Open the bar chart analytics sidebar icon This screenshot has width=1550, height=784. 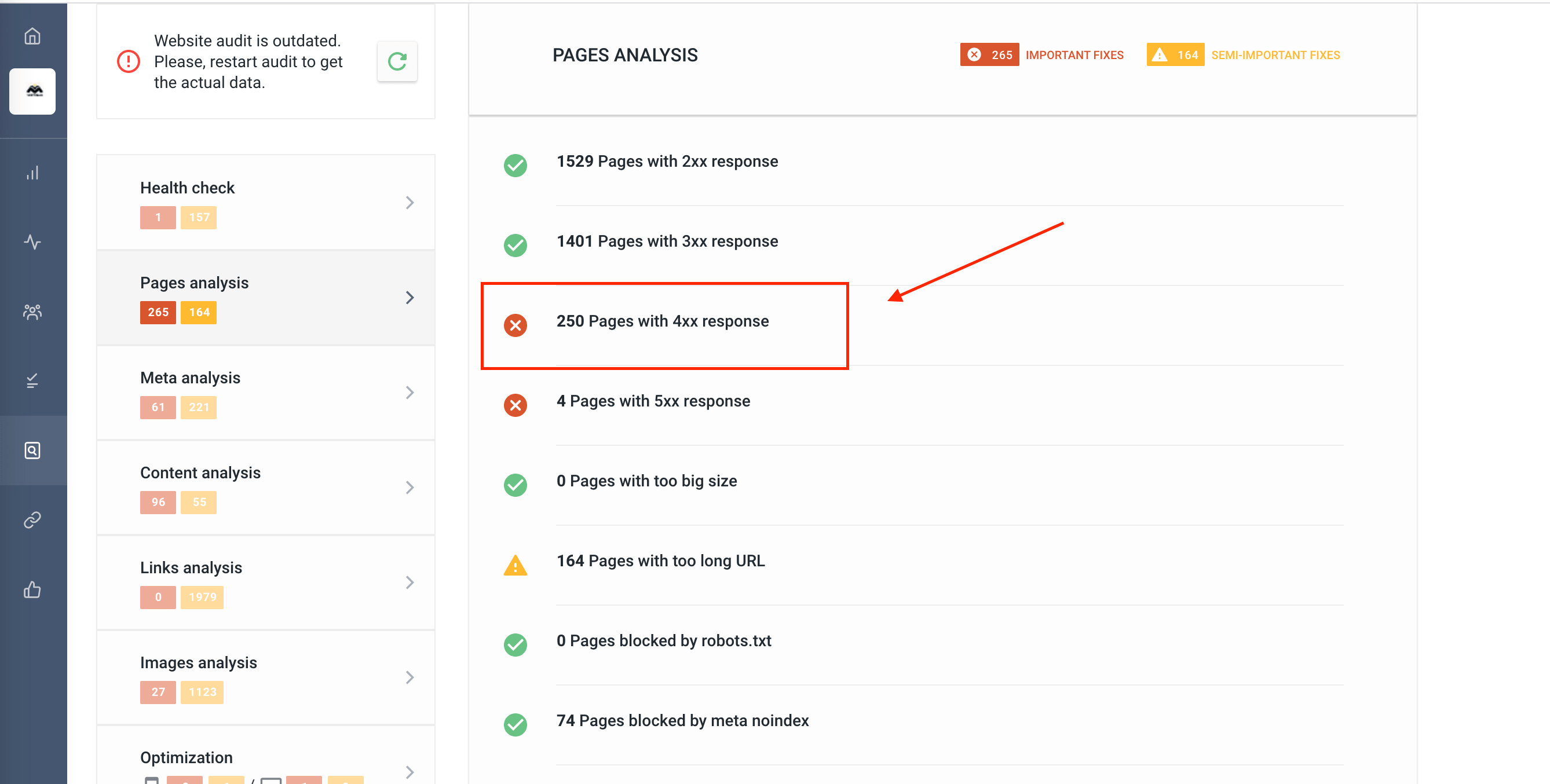point(32,173)
